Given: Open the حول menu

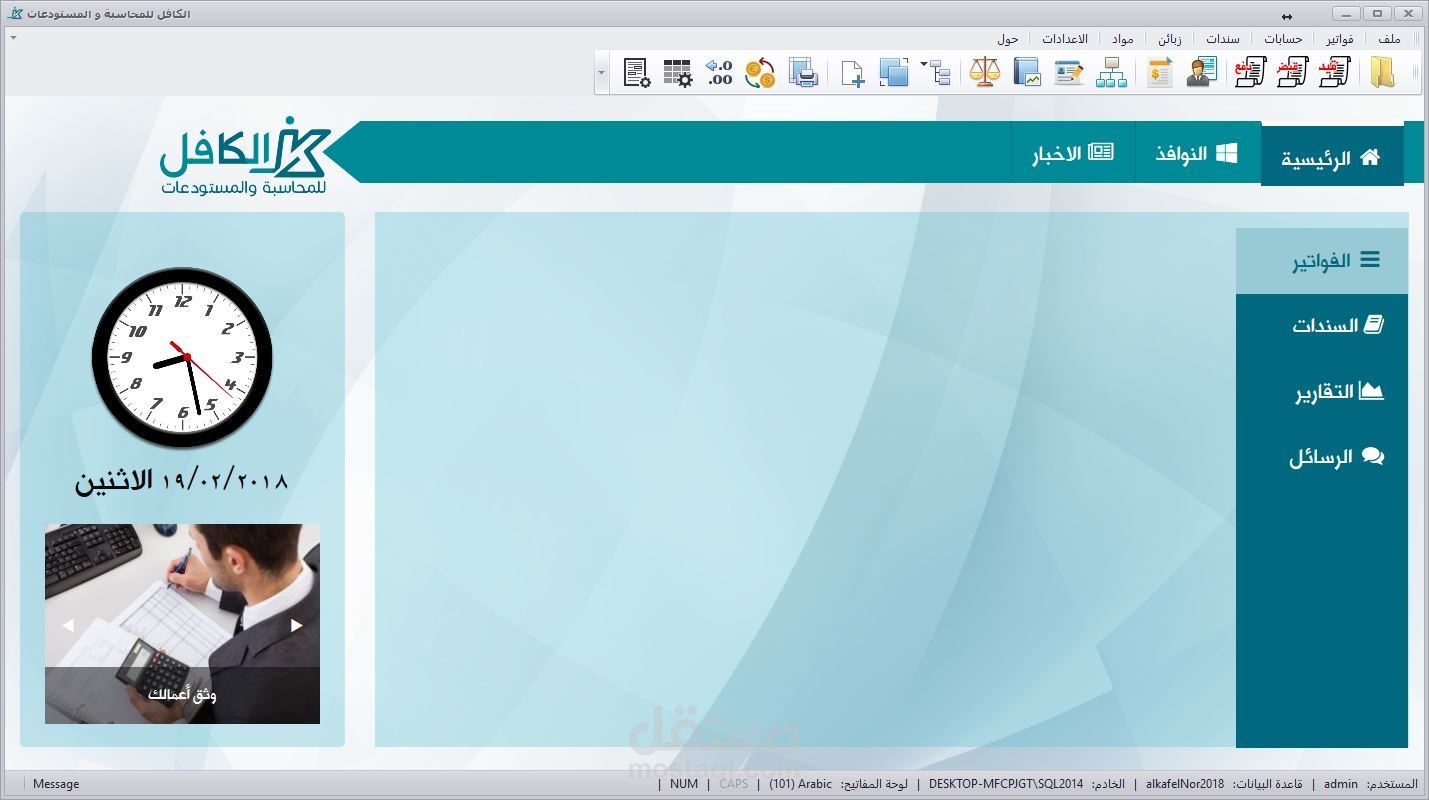Looking at the screenshot, I should (x=1007, y=39).
